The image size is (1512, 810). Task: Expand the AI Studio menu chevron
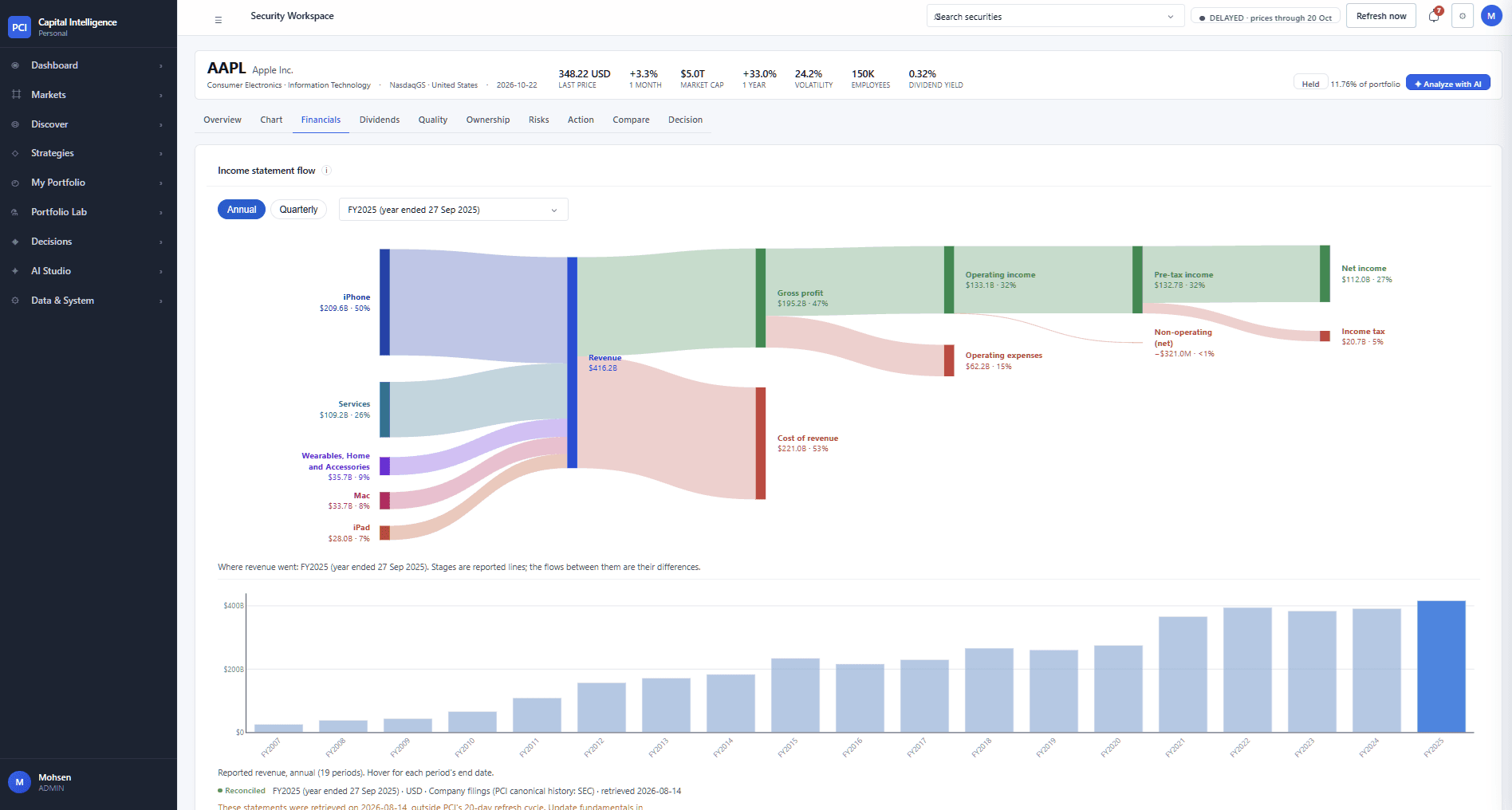click(161, 272)
